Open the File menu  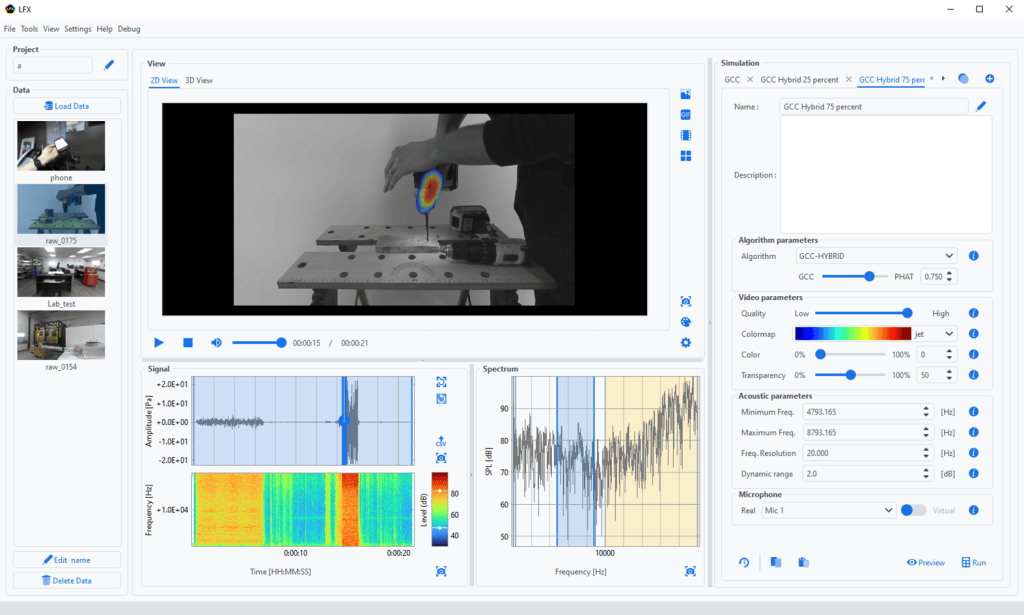(9, 29)
